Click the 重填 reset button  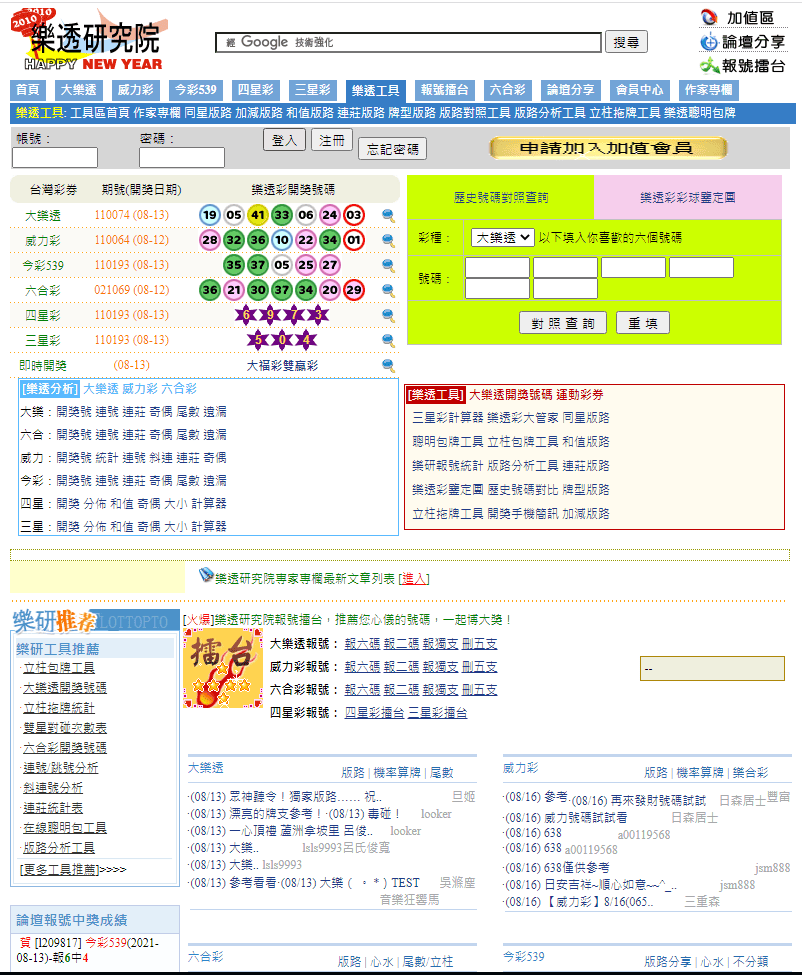(x=643, y=323)
